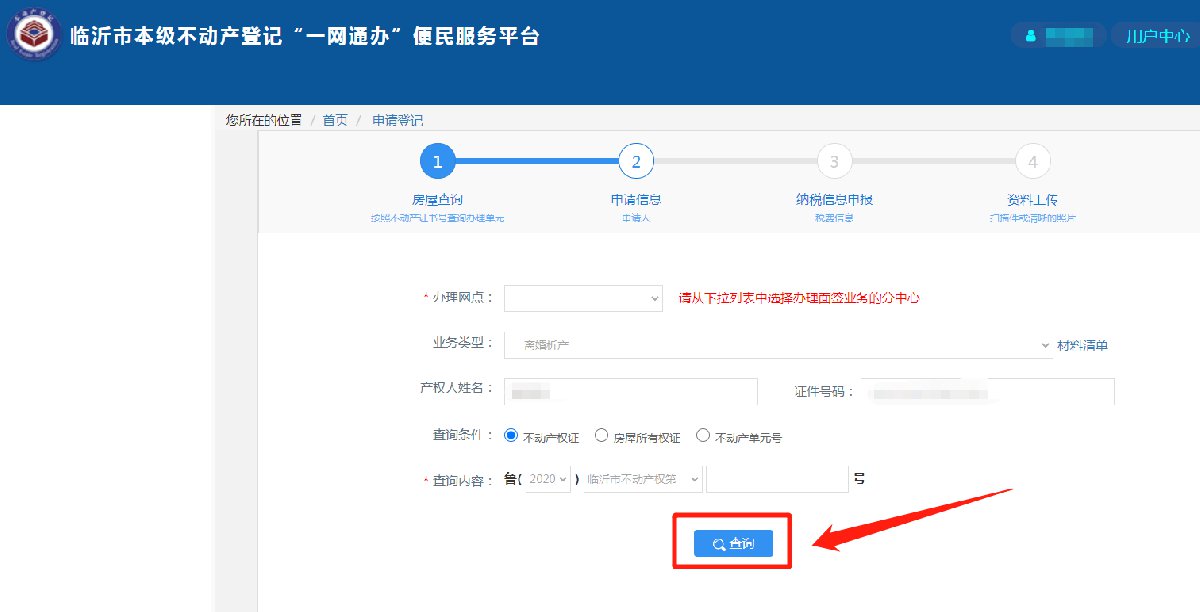Click the user avatar icon
The height and width of the screenshot is (612, 1200).
(x=1031, y=36)
